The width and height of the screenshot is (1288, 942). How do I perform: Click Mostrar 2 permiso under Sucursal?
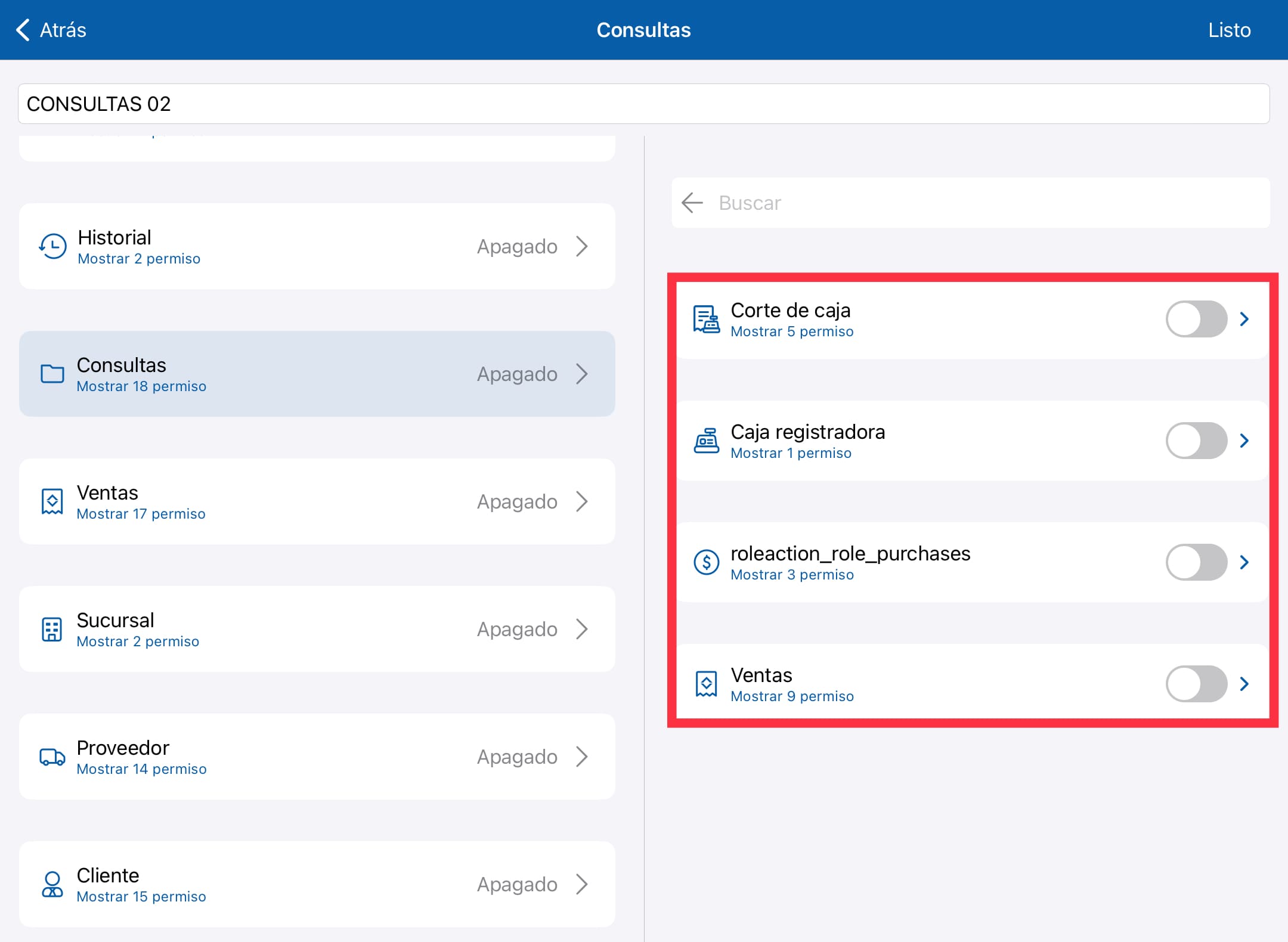click(138, 642)
